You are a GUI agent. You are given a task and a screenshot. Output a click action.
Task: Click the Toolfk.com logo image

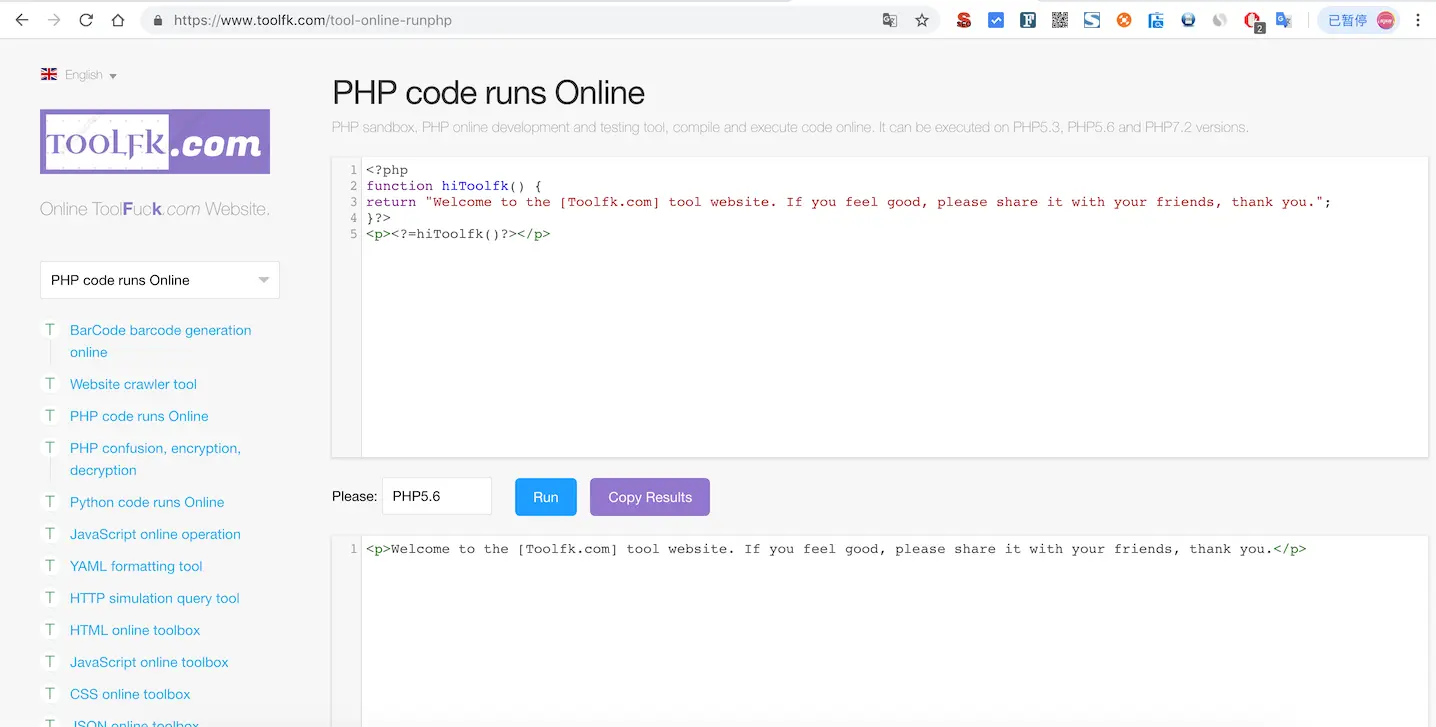point(154,141)
